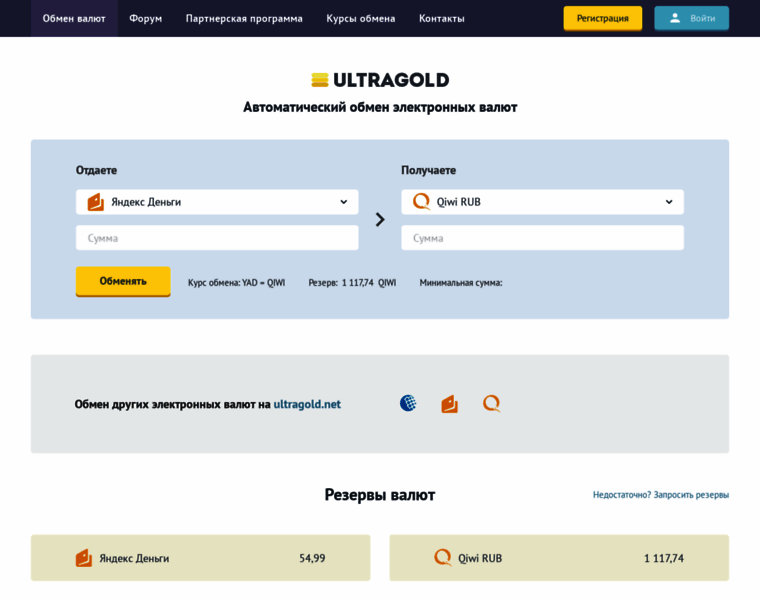Follow the ultragold.net link
Screen dimensions: 760x600
click(x=307, y=404)
